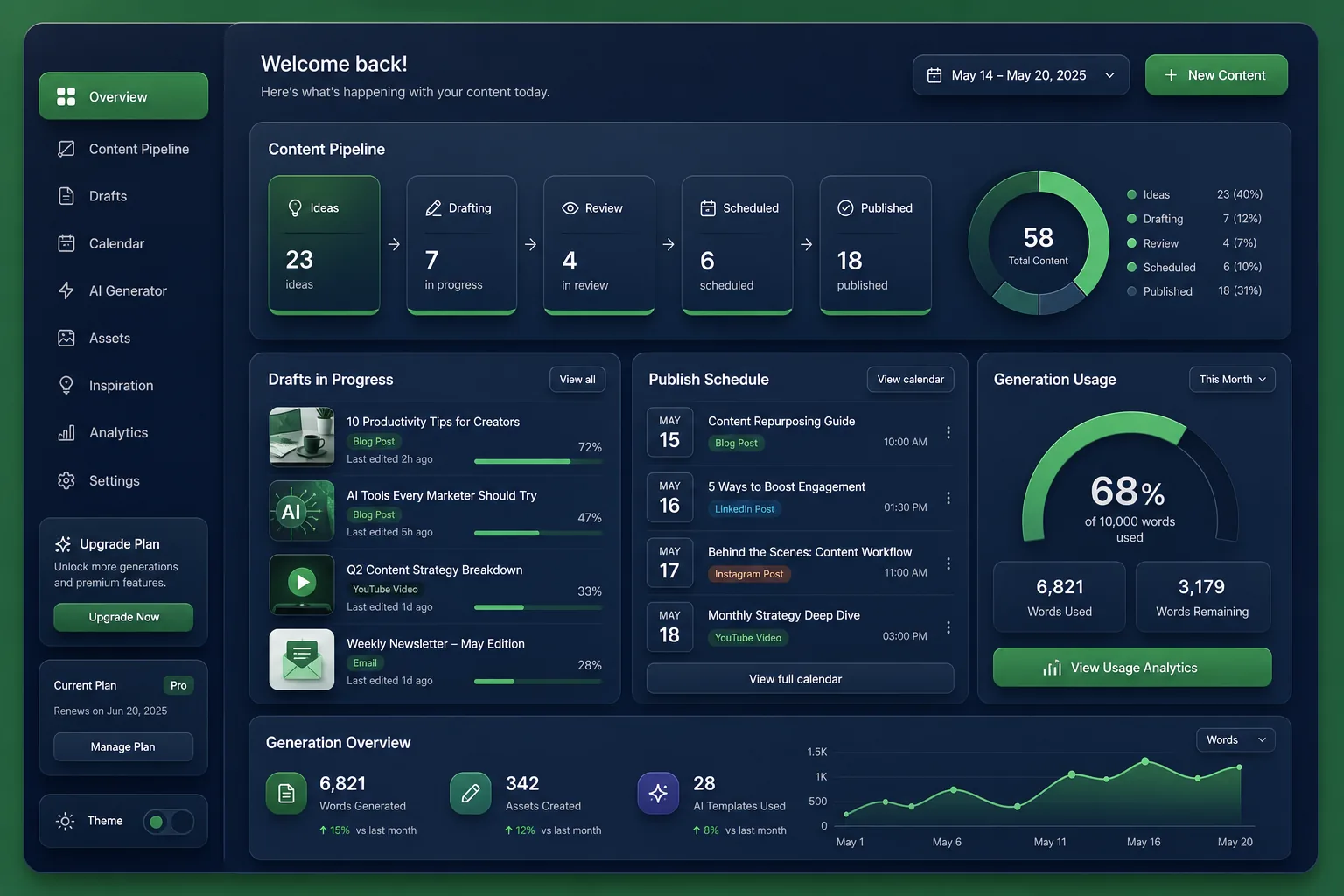Image resolution: width=1344 pixels, height=896 pixels.
Task: Click the New Content button
Action: point(1216,75)
